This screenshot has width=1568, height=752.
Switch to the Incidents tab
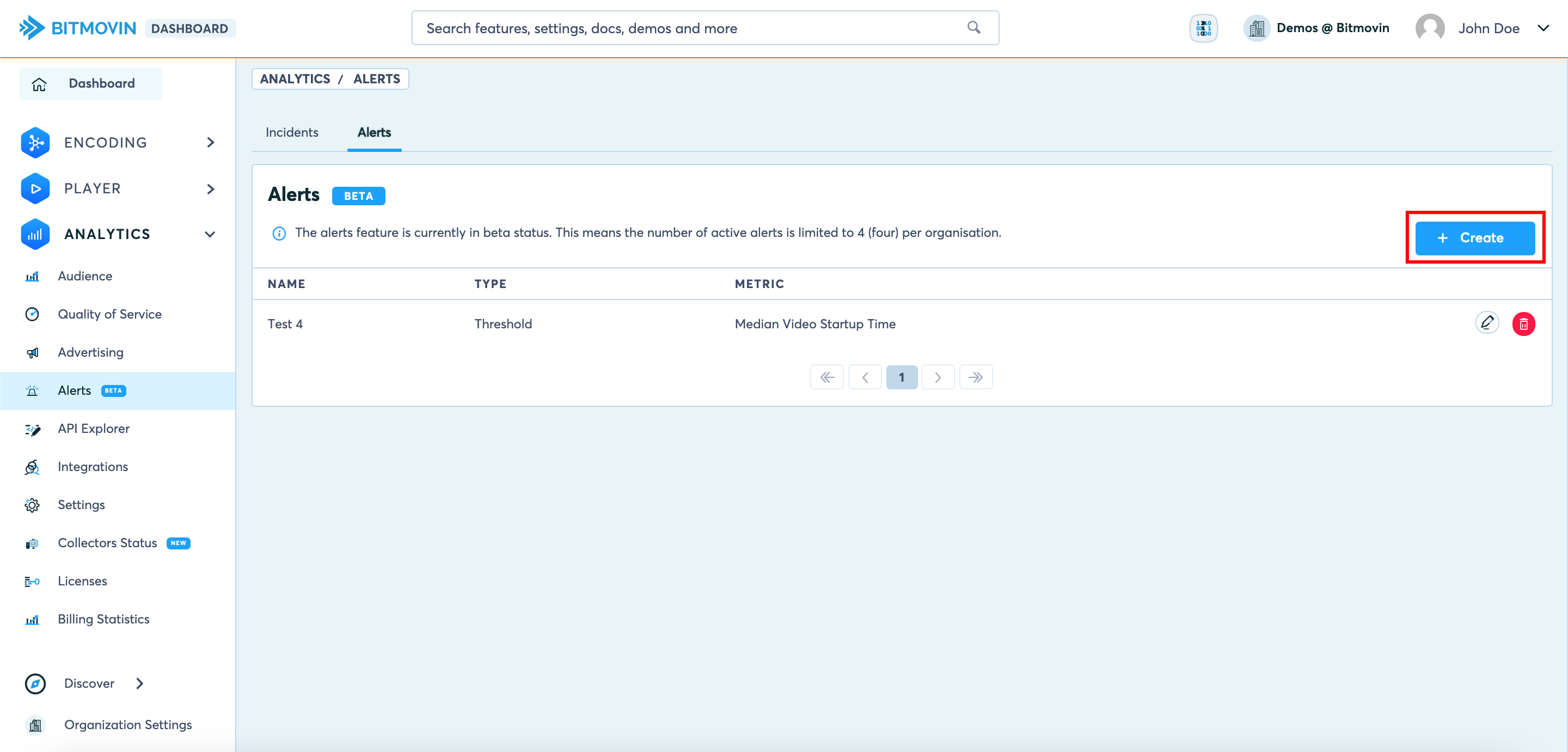pyautogui.click(x=292, y=132)
